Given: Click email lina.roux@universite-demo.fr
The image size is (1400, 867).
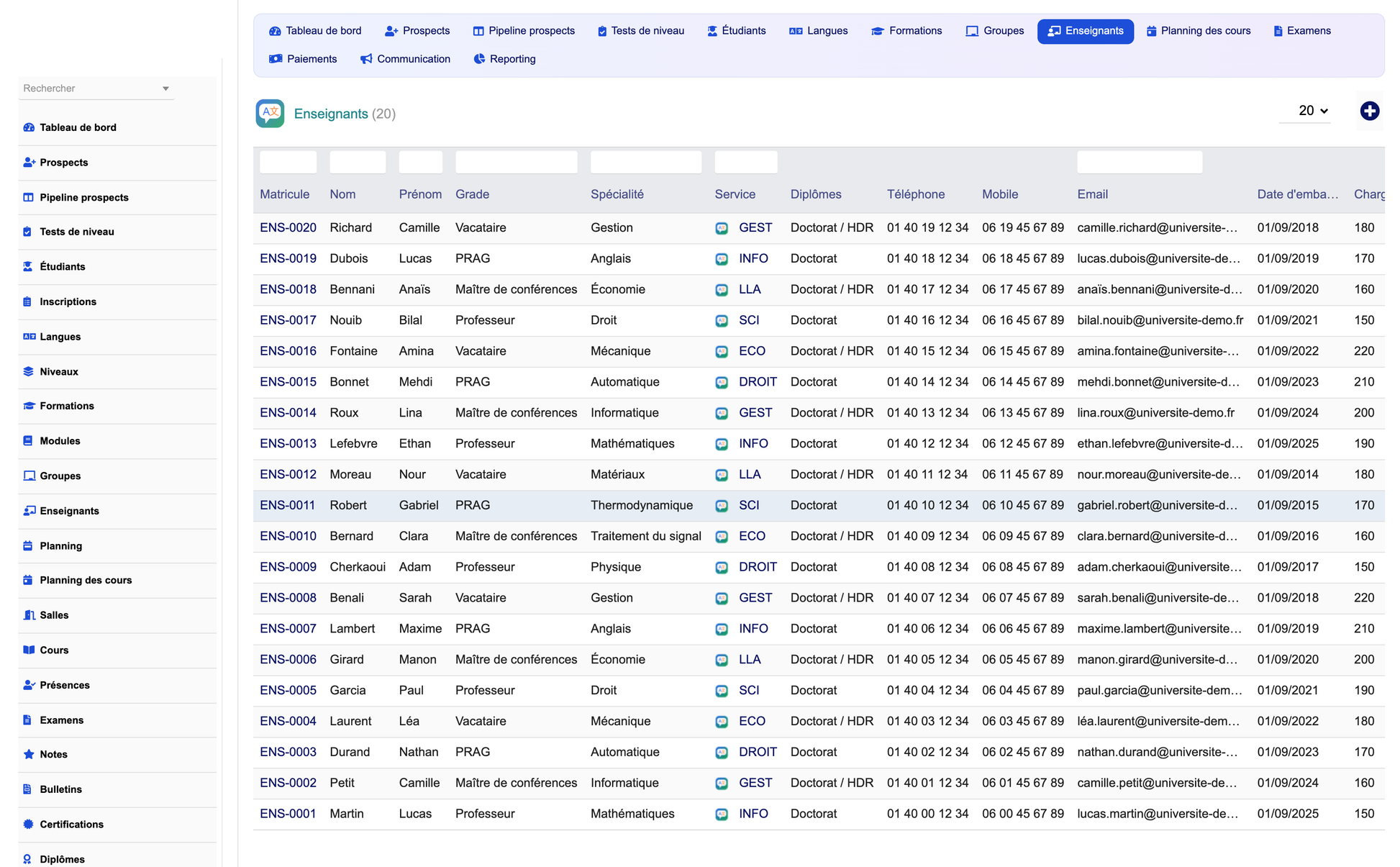Looking at the screenshot, I should pyautogui.click(x=1155, y=413).
